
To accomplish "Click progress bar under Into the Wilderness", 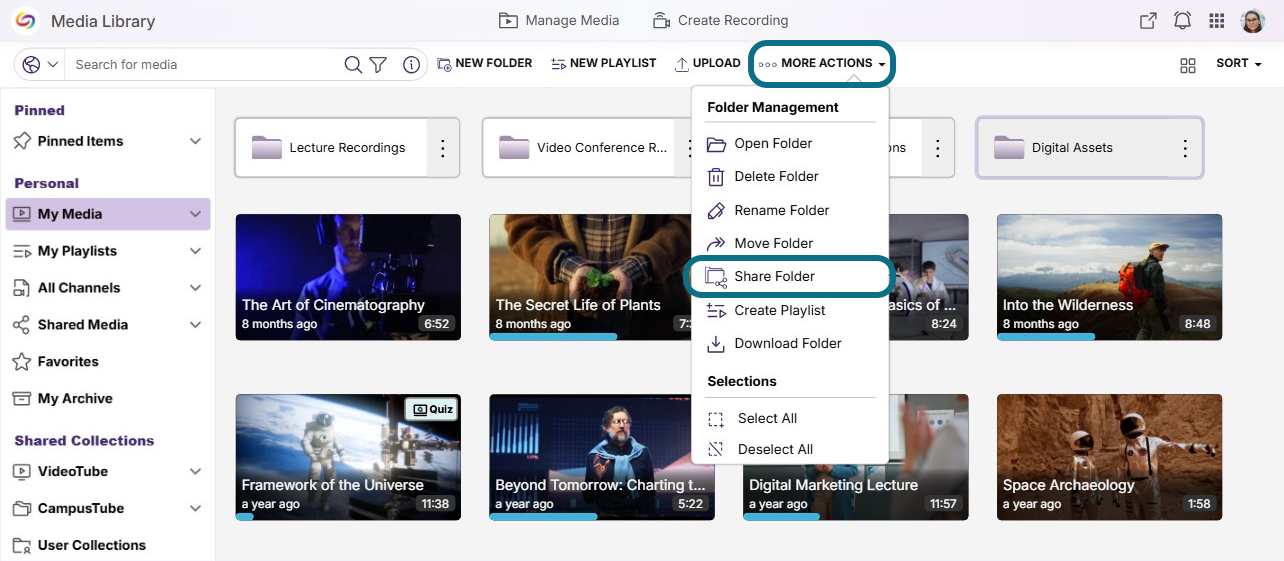I will coord(1046,337).
